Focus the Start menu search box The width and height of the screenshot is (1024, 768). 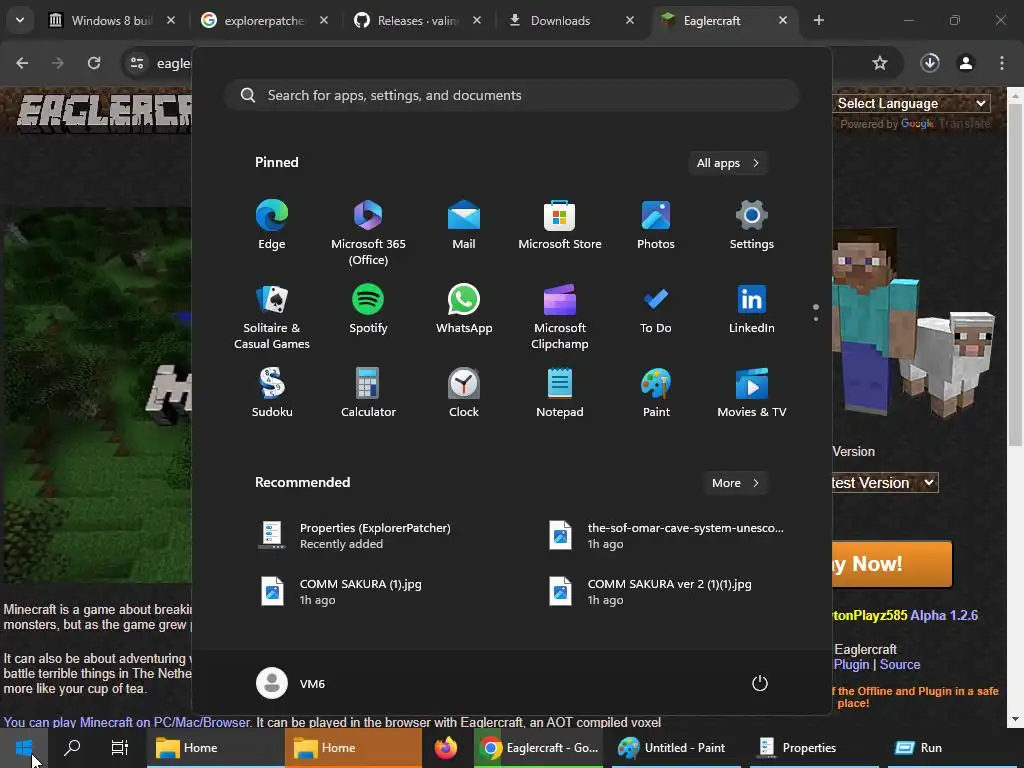coord(511,95)
